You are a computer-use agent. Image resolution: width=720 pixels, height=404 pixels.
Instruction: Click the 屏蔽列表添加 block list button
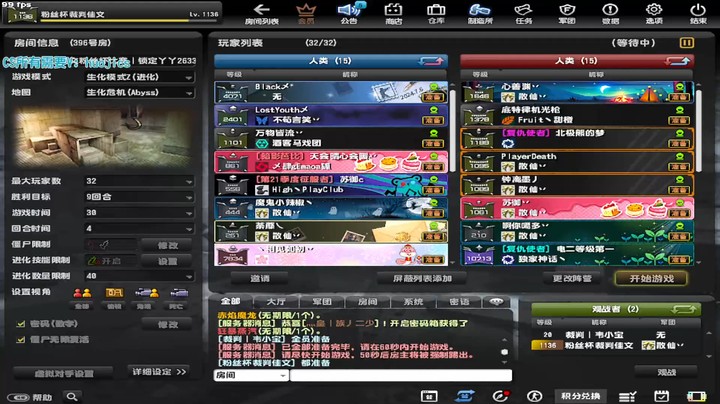coord(422,278)
